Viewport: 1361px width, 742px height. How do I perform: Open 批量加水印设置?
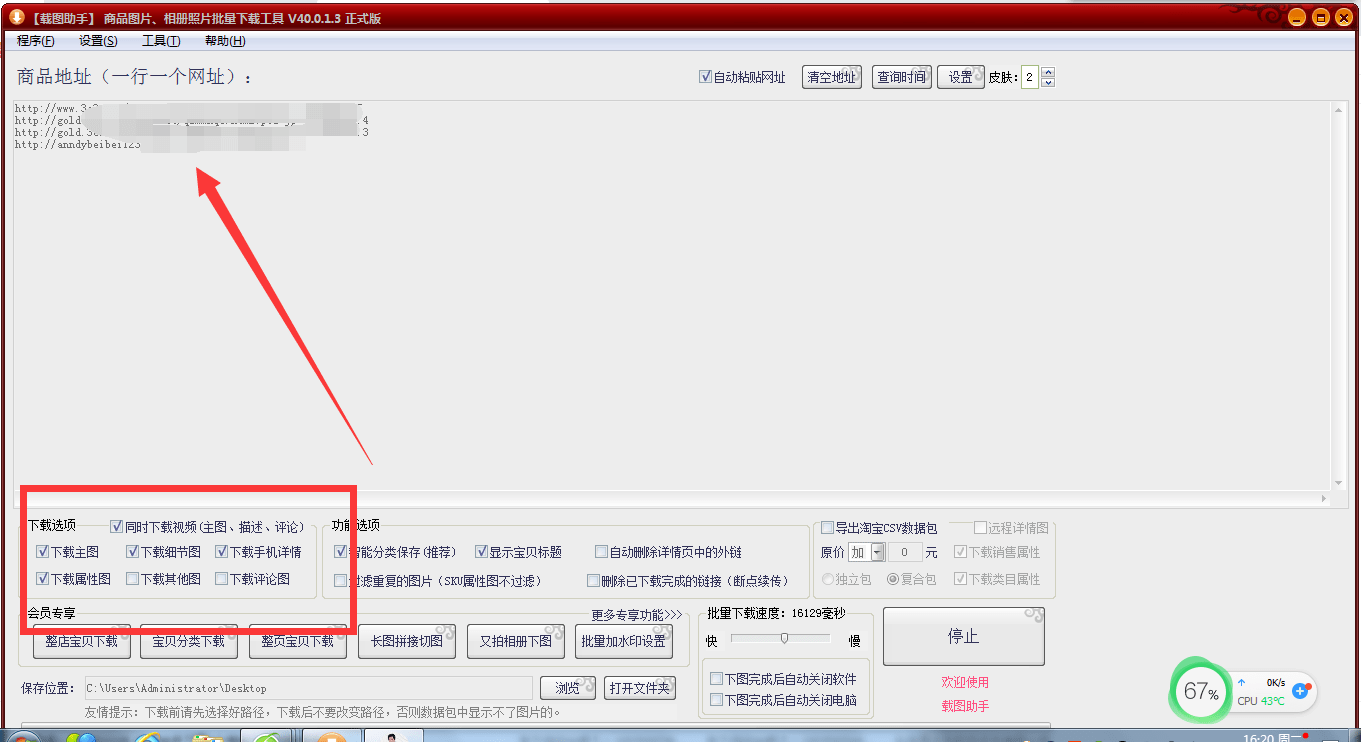point(624,641)
